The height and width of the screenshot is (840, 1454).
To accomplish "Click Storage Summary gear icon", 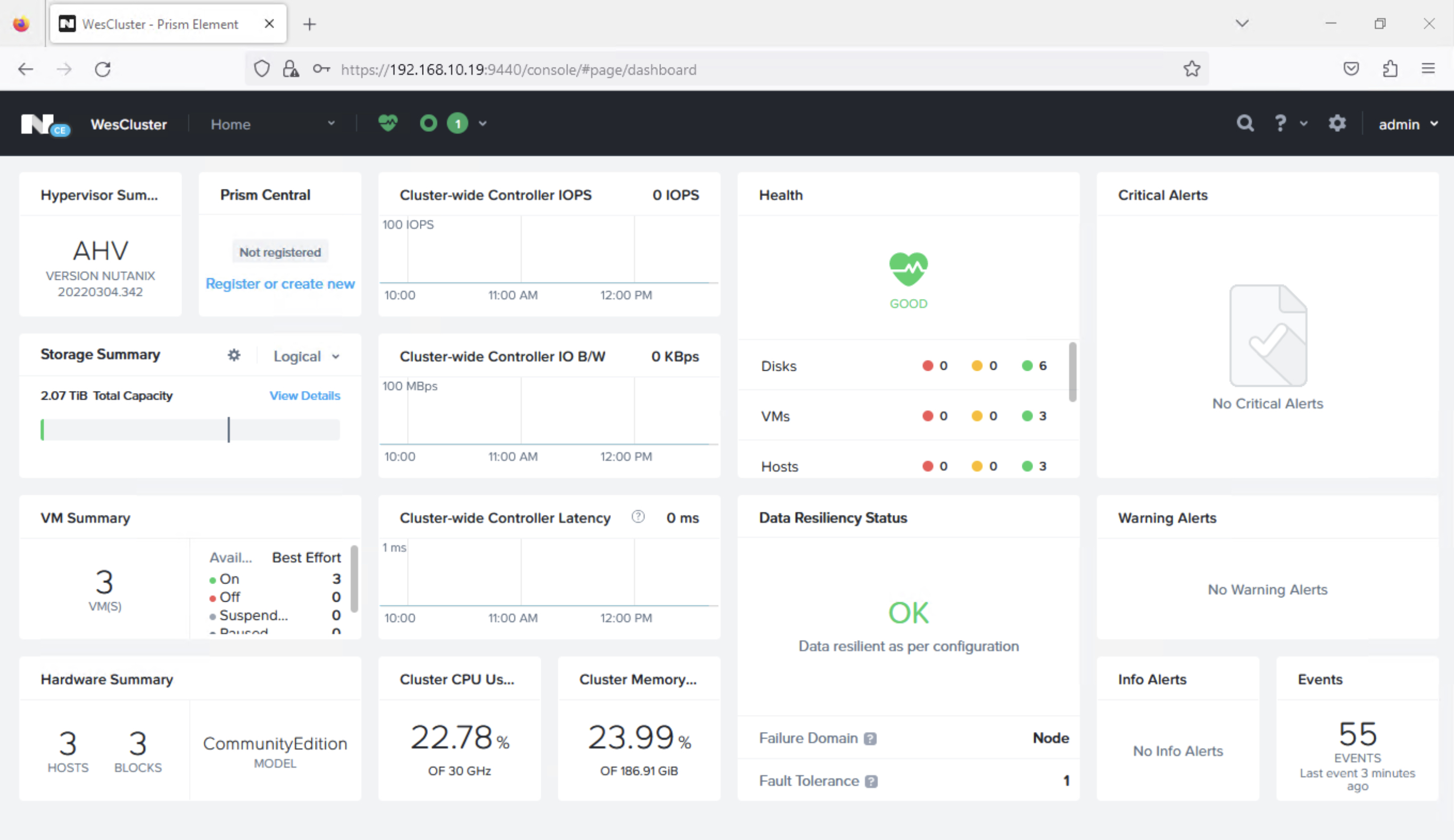I will coord(234,355).
